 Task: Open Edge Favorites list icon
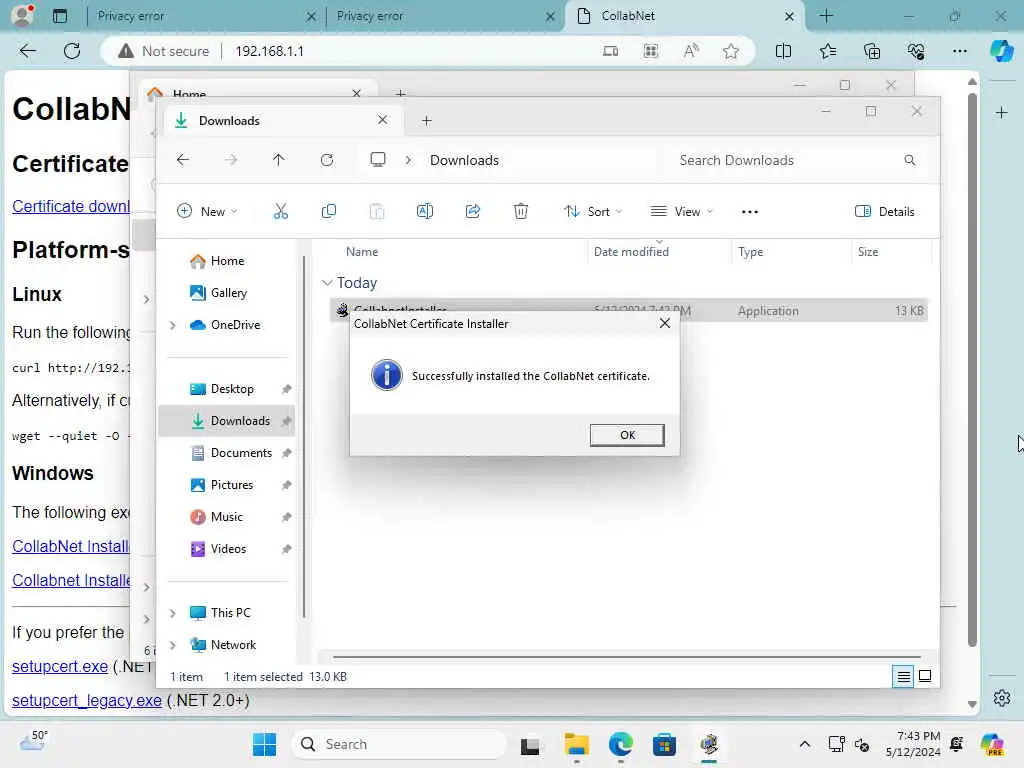pyautogui.click(x=827, y=51)
